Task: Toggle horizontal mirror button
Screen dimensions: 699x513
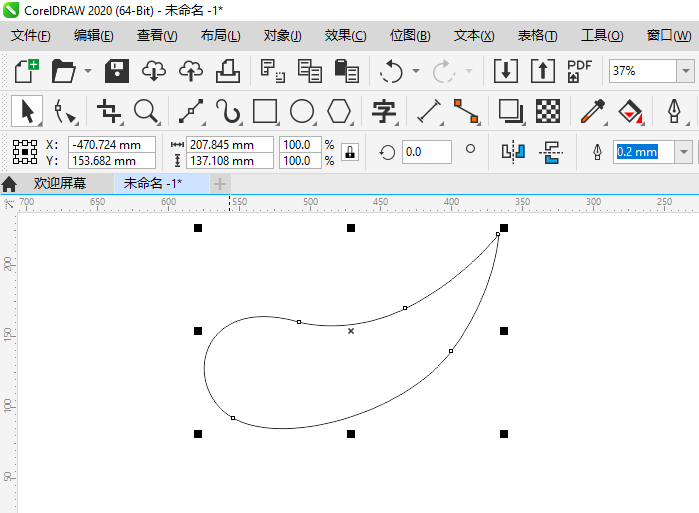Action: [x=513, y=152]
